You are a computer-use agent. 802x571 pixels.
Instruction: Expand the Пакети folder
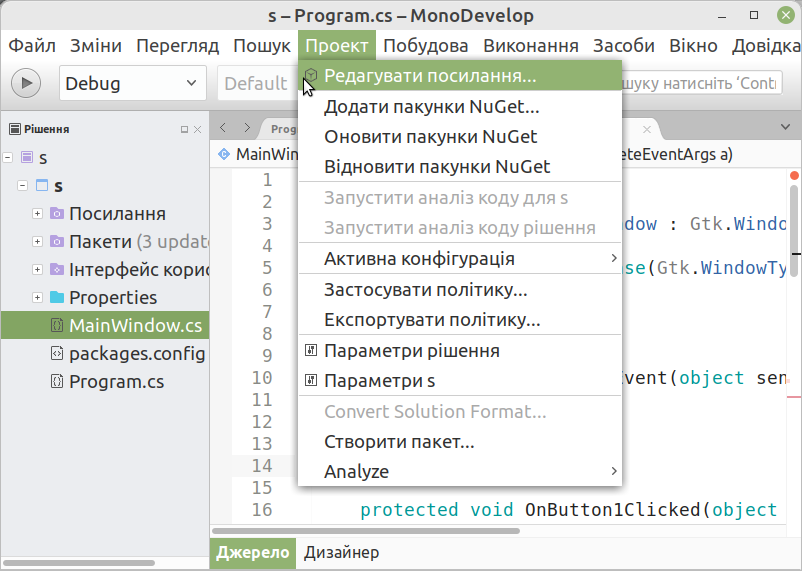pyautogui.click(x=37, y=241)
